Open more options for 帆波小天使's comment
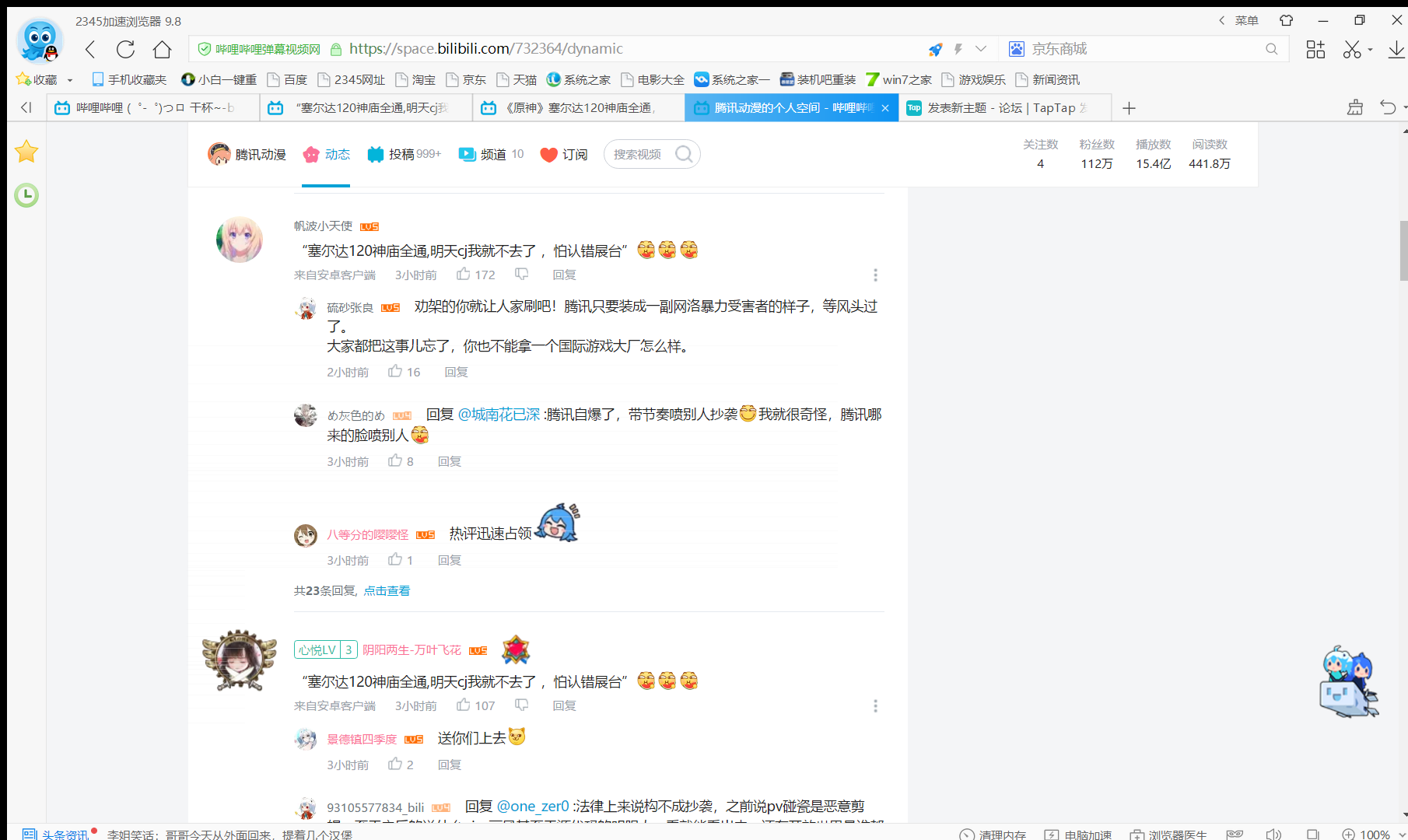 [875, 275]
